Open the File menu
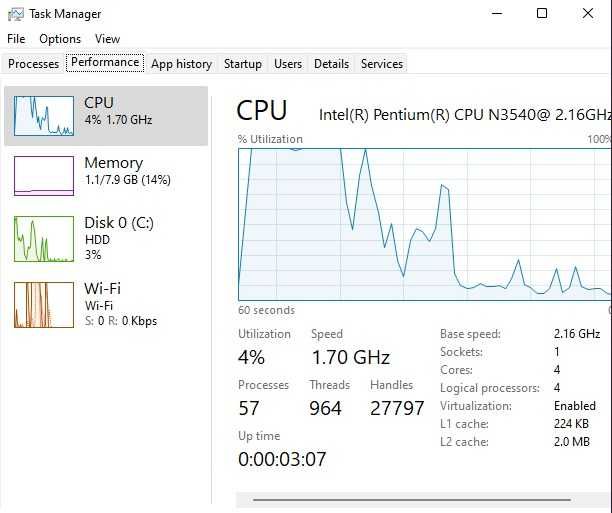The width and height of the screenshot is (612, 513). point(16,39)
